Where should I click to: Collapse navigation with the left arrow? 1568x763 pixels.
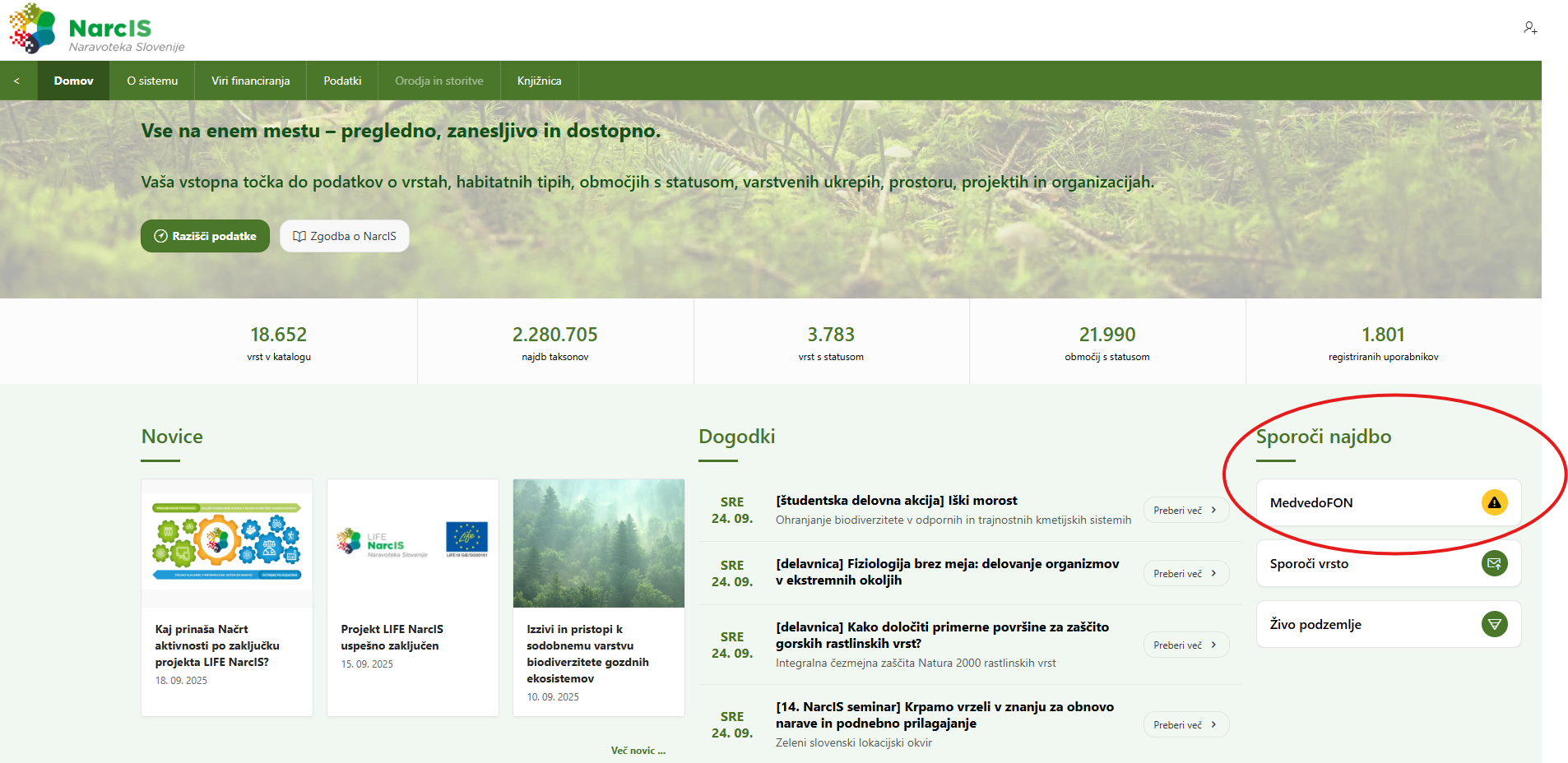[x=16, y=81]
